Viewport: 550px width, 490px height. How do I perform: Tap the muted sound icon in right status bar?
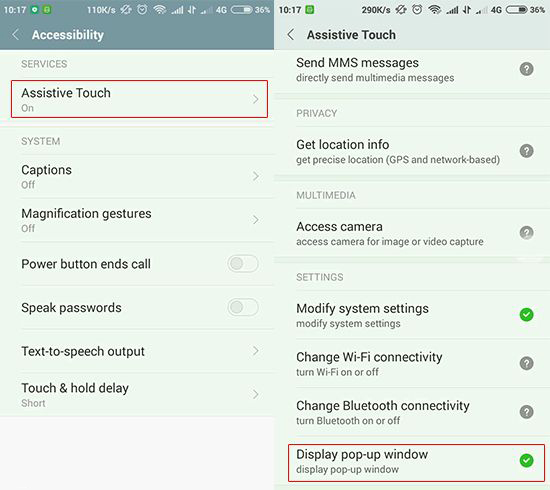click(x=401, y=9)
